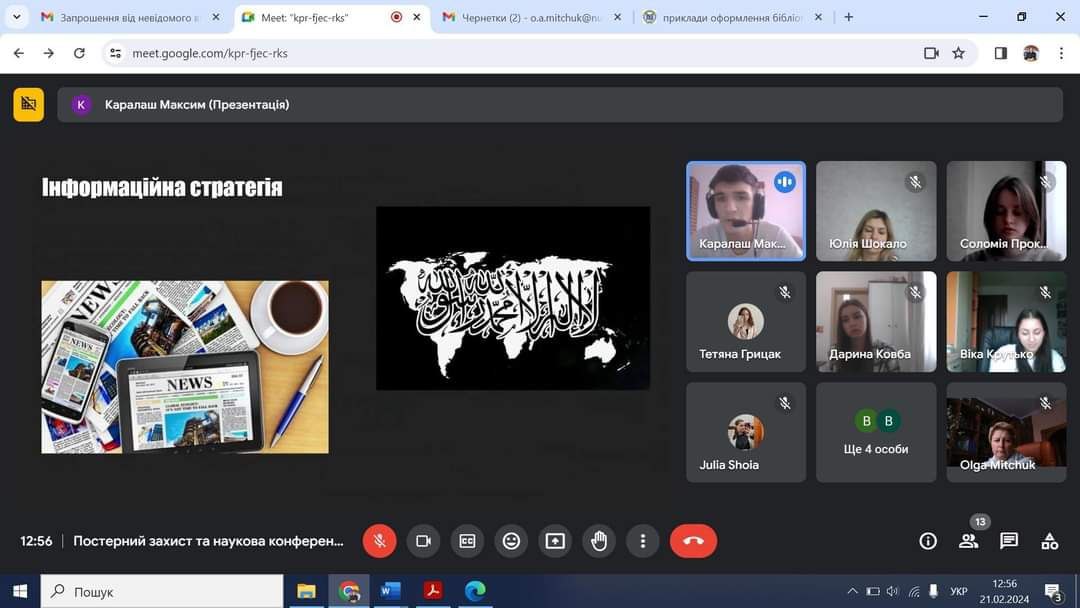Go forward in browser
Screen dimensions: 1080x608
(48, 53)
